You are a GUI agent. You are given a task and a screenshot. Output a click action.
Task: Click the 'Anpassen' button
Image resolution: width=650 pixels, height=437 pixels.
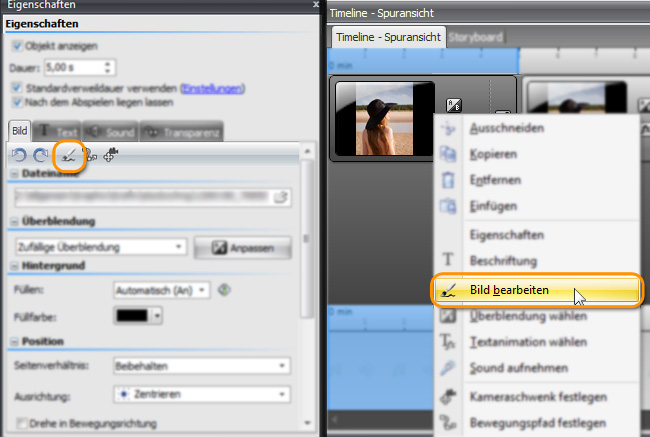coord(242,247)
